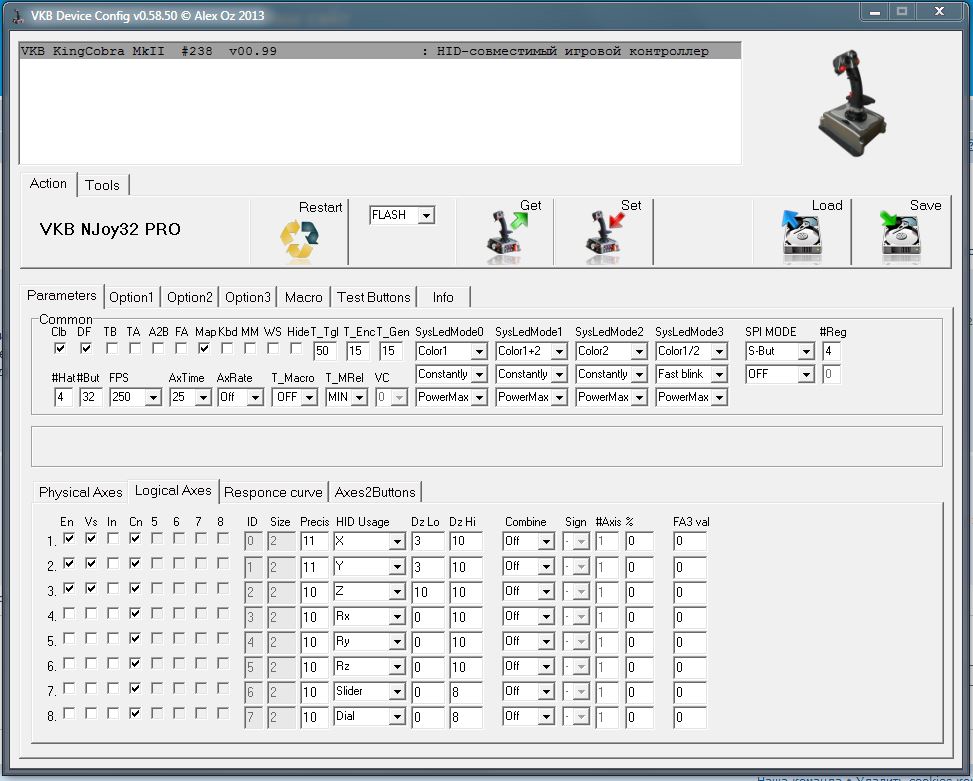Open the Info tab

[443, 297]
